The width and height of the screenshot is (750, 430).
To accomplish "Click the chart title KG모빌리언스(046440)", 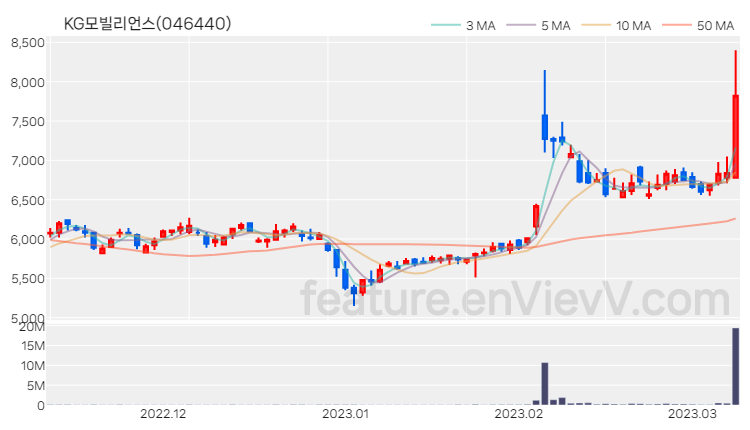I will click(x=147, y=23).
